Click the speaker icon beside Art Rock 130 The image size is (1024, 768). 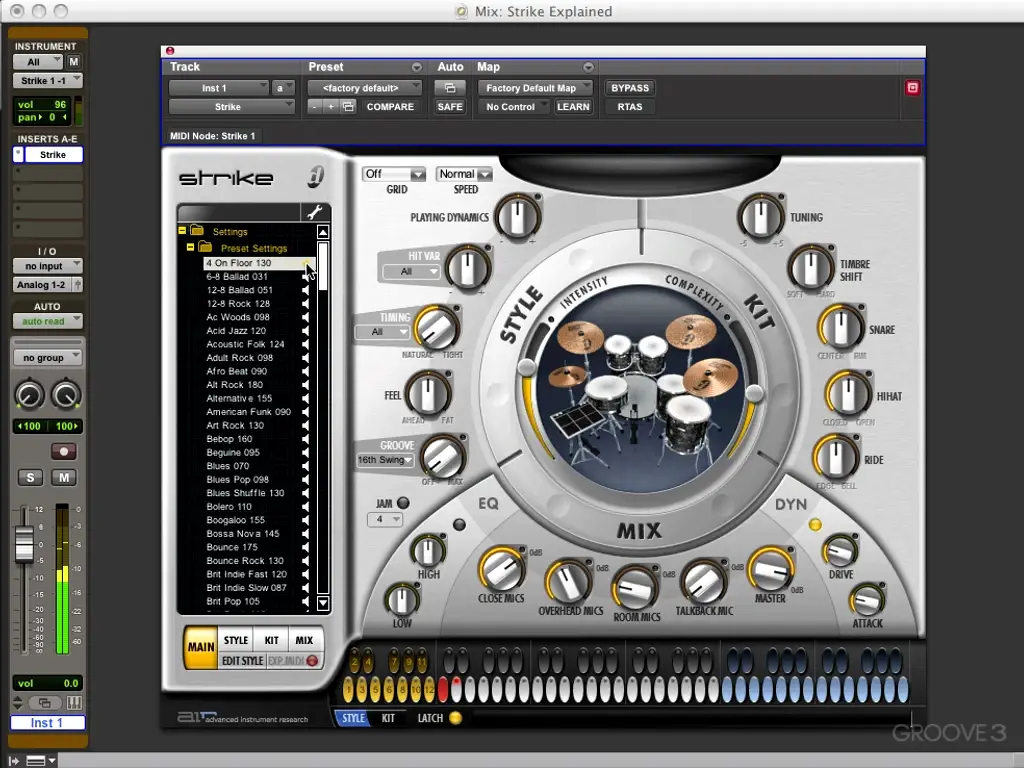(306, 425)
